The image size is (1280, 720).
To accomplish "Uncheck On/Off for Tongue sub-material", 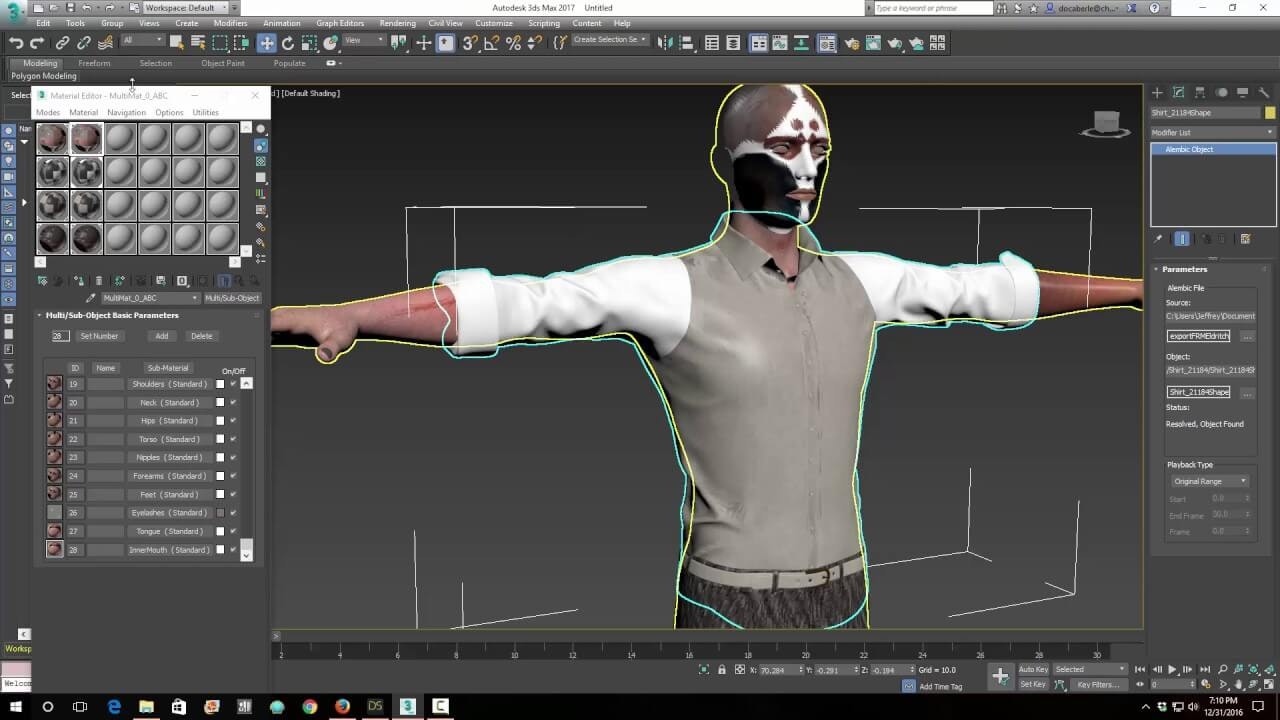I will point(233,531).
